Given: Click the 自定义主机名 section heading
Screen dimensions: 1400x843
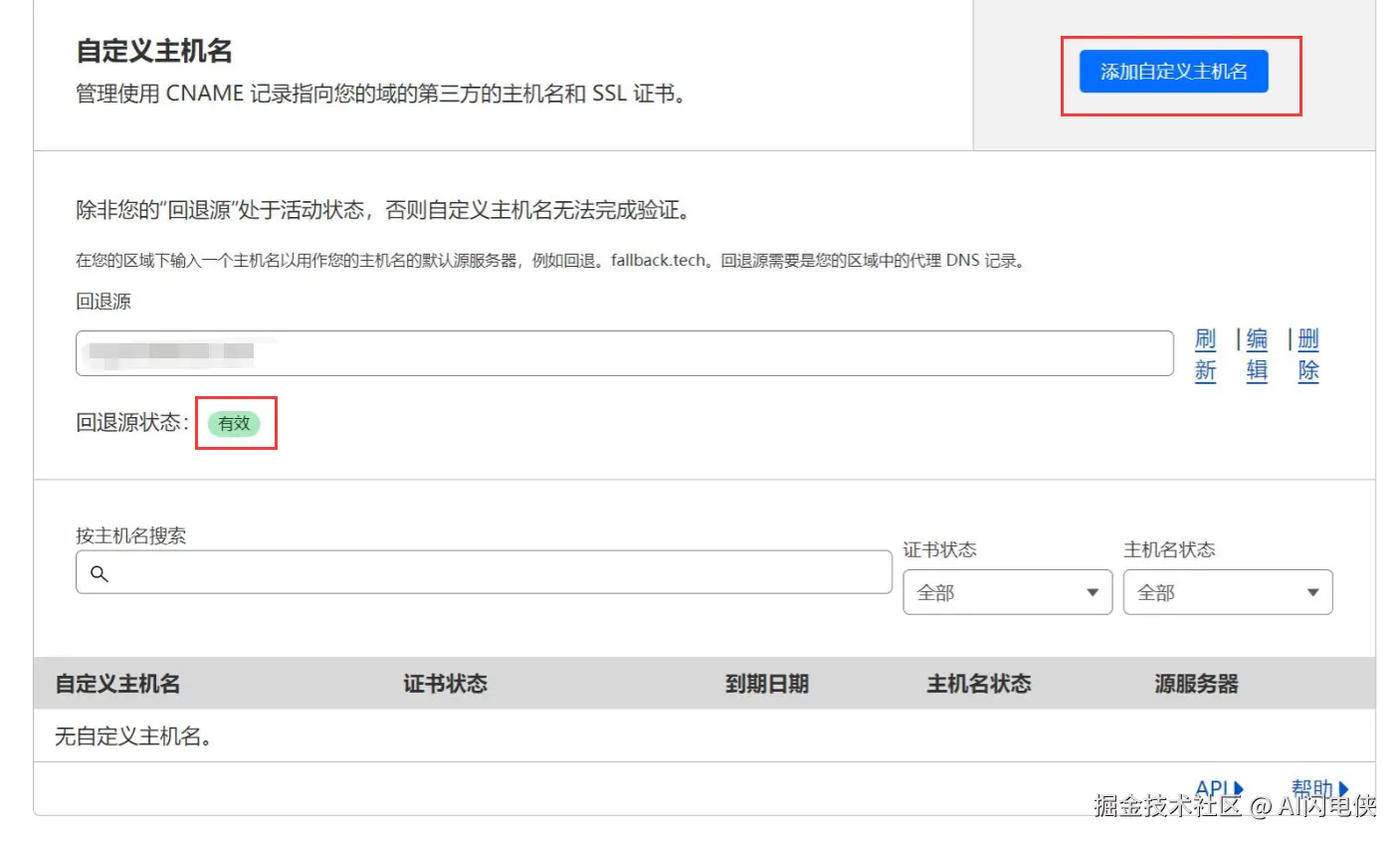Looking at the screenshot, I should pos(154,51).
